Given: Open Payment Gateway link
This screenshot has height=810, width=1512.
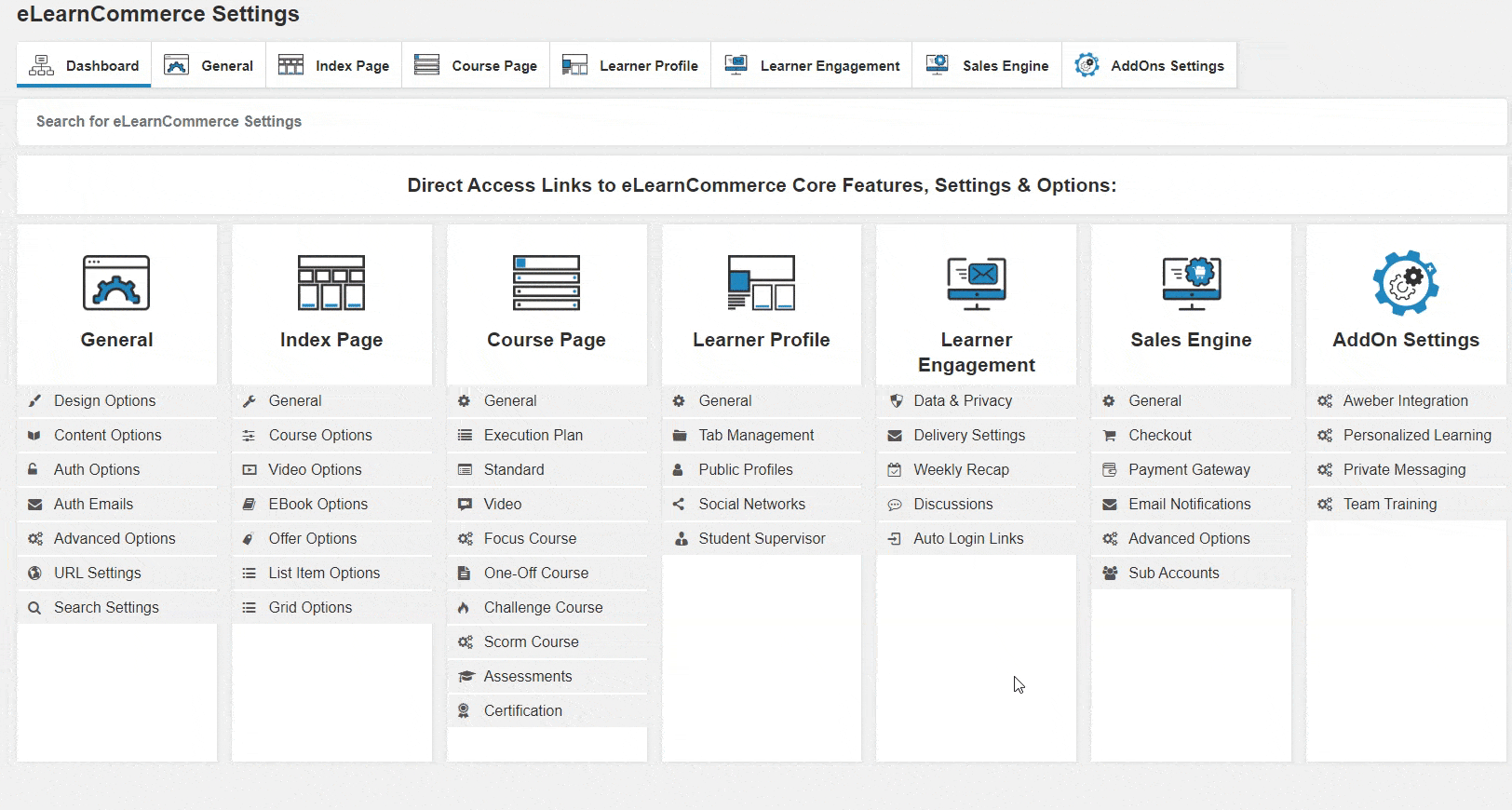Looking at the screenshot, I should (1192, 470).
